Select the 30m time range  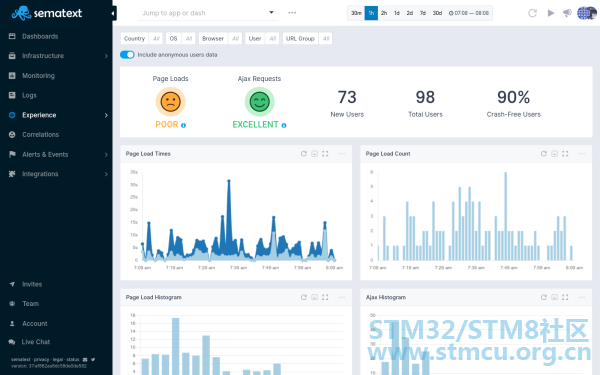356,13
